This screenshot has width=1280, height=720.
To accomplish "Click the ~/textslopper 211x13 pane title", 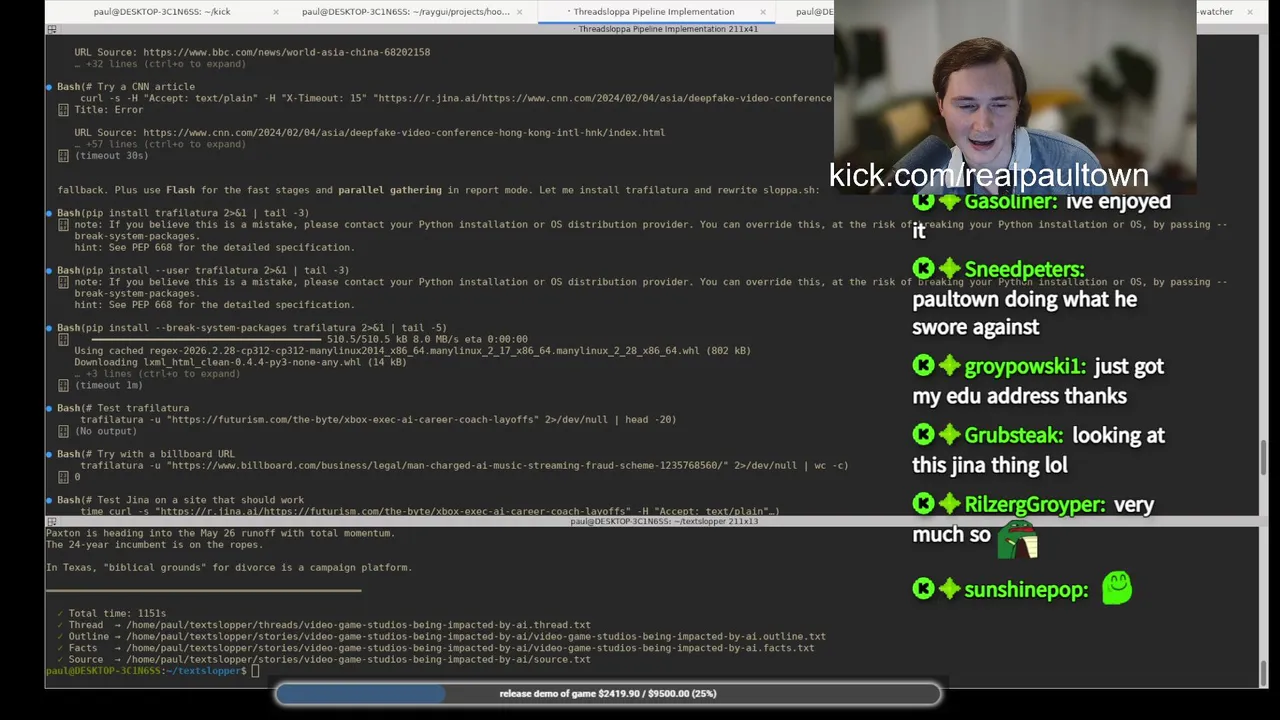I will coord(664,521).
